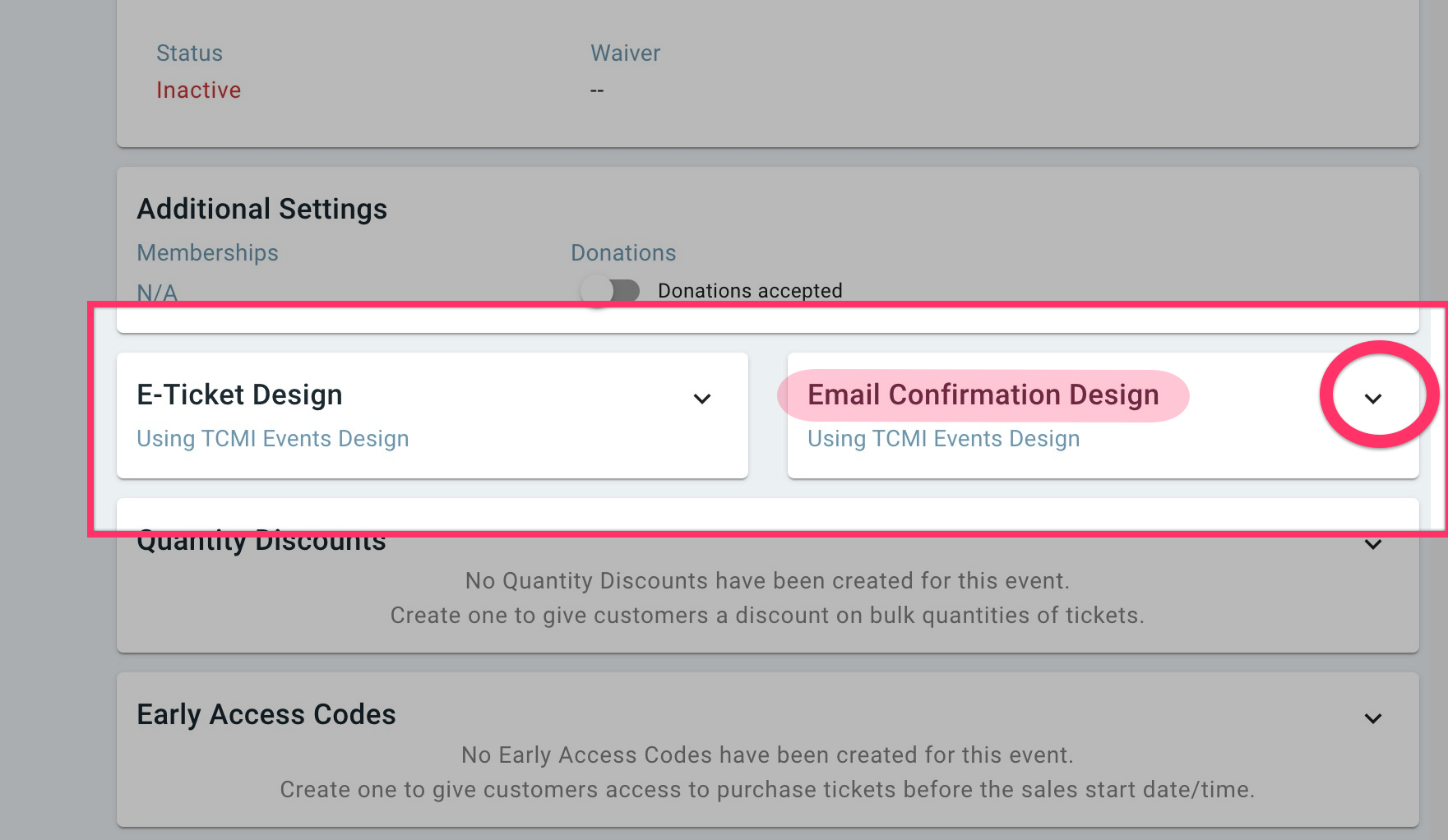
Task: Click the Memberships N/A value
Action: tap(157, 293)
